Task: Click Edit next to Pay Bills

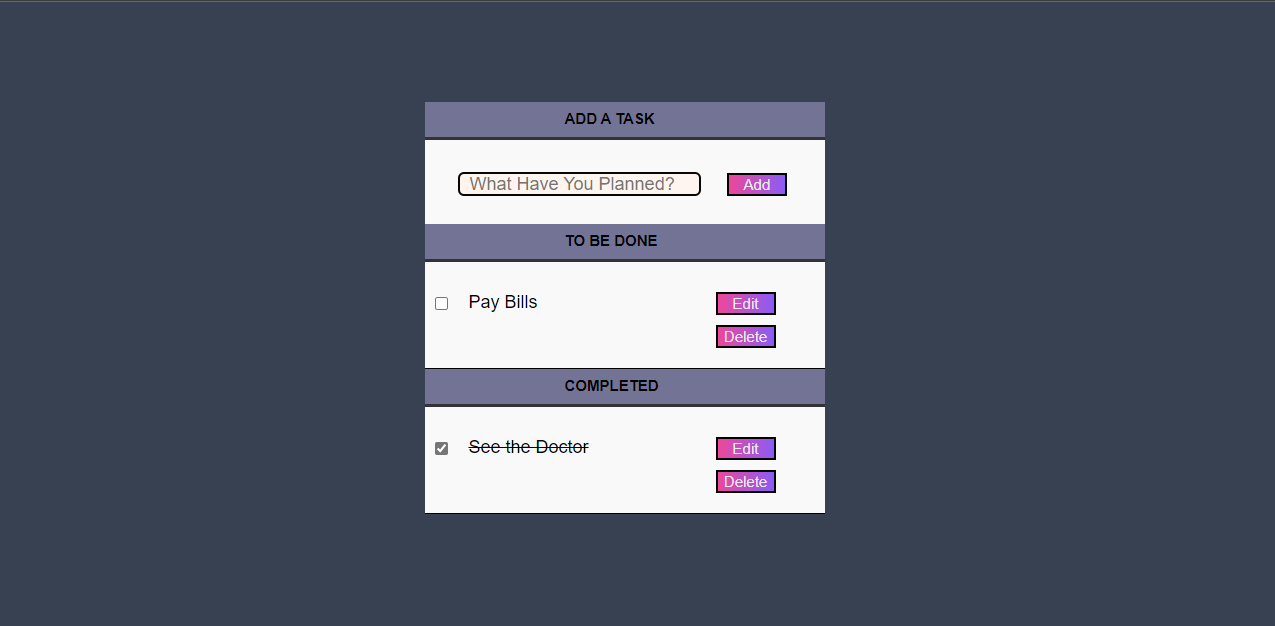Action: click(x=745, y=303)
